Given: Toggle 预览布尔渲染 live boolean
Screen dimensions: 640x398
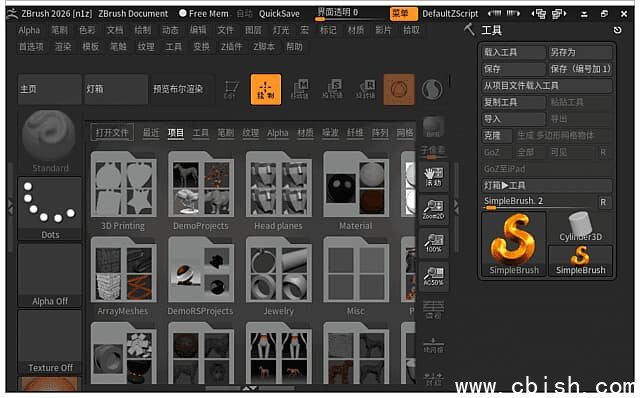Looking at the screenshot, I should (182, 89).
